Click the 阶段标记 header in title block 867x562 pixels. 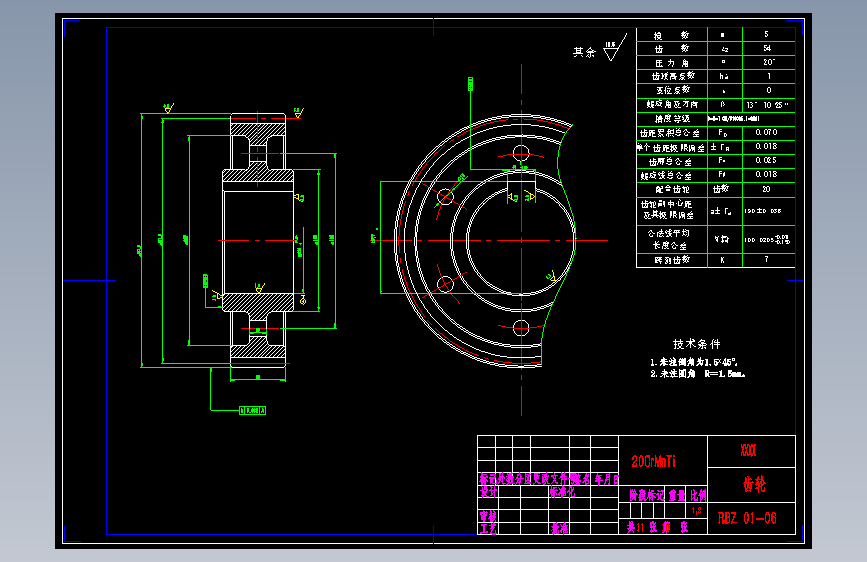pos(646,495)
